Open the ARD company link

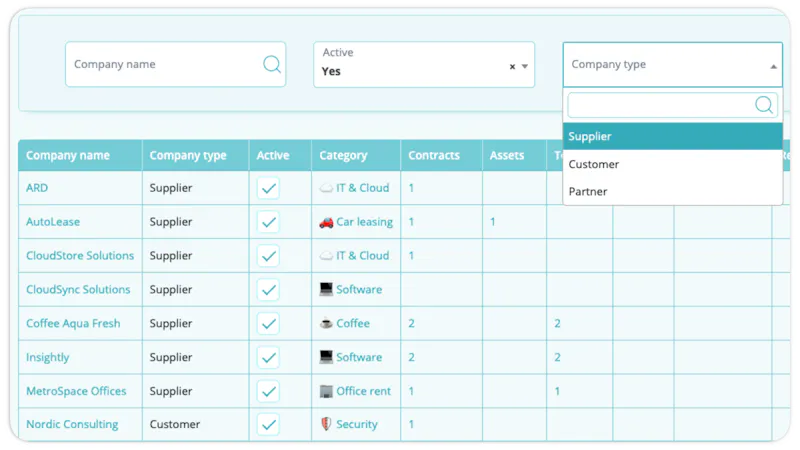[37, 188]
